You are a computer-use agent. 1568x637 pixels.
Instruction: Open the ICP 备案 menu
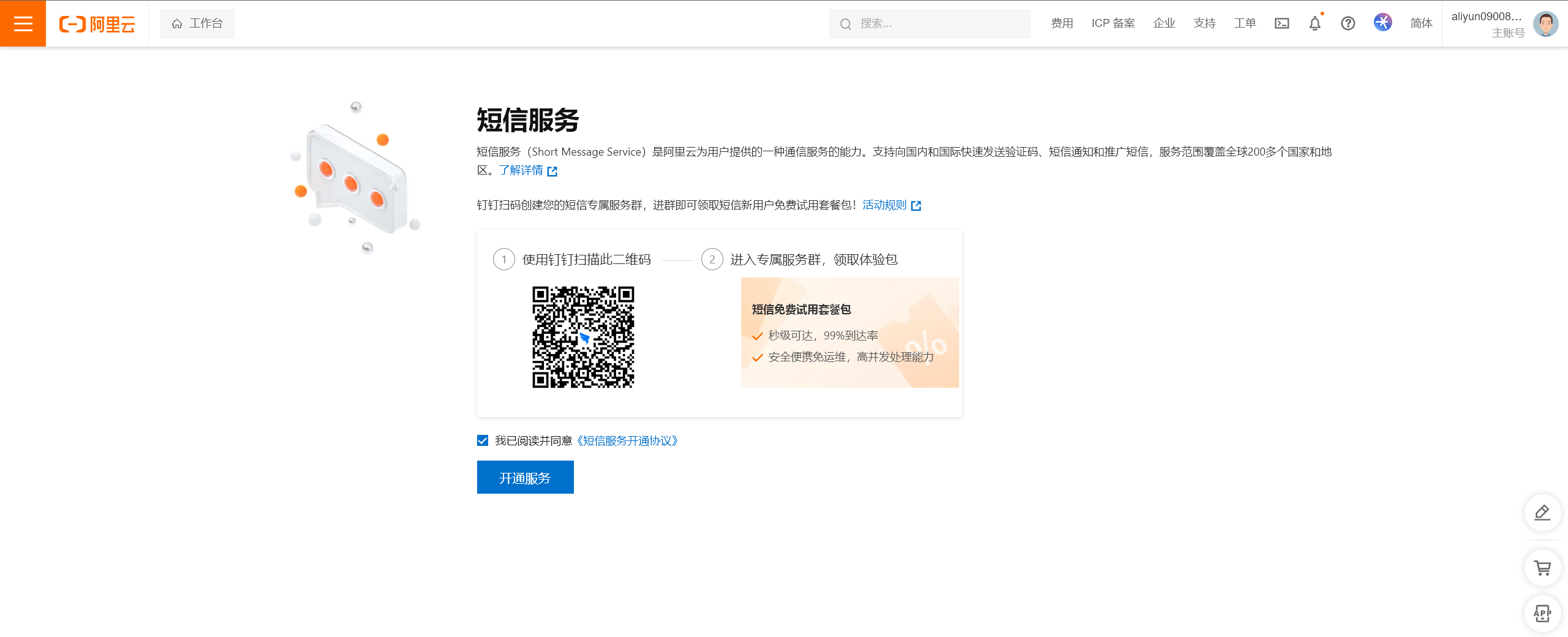(1113, 23)
